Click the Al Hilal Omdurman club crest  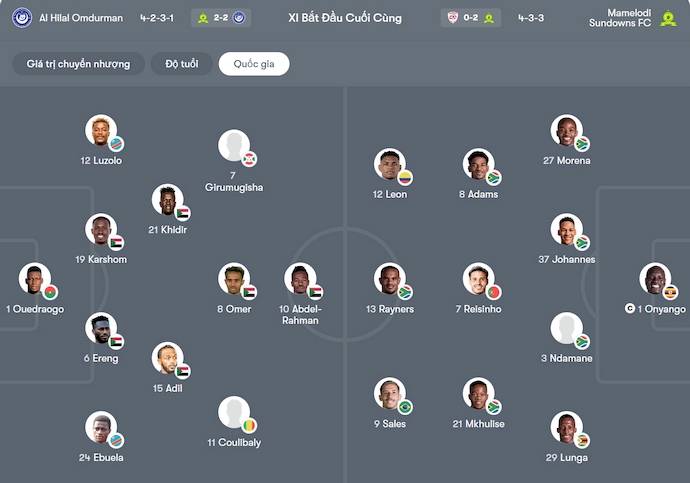[22, 18]
